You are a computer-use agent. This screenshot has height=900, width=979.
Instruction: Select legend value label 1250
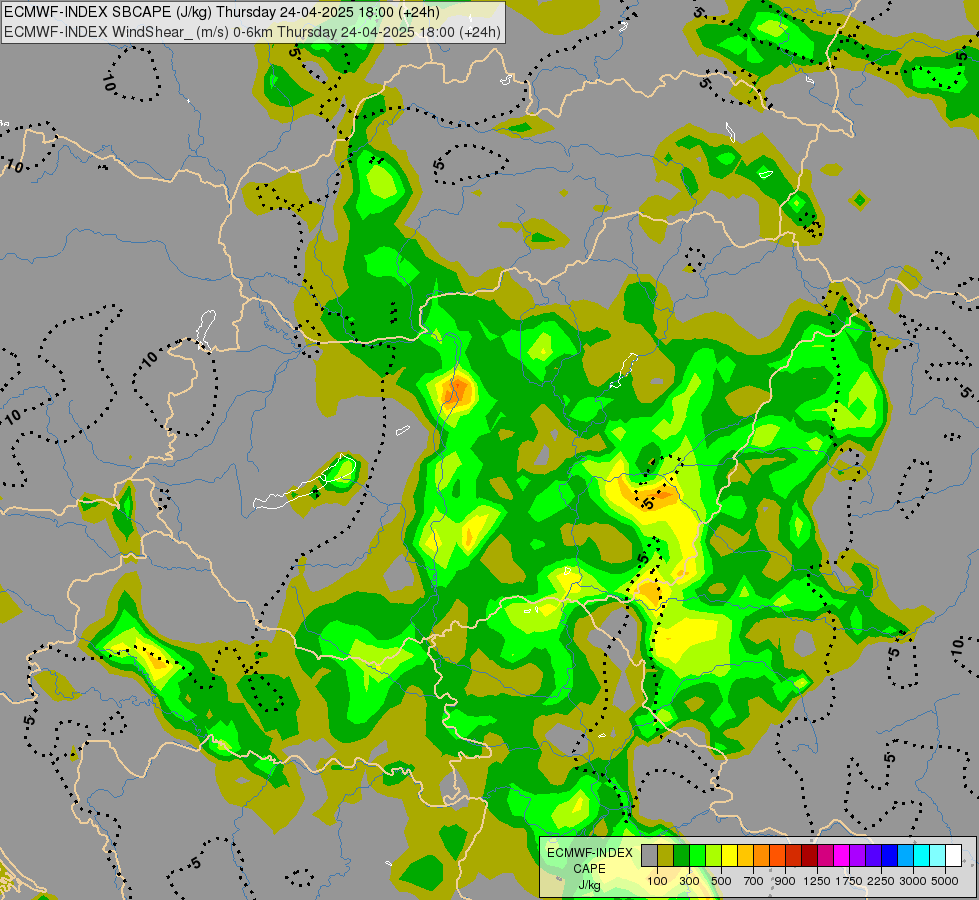tap(817, 881)
